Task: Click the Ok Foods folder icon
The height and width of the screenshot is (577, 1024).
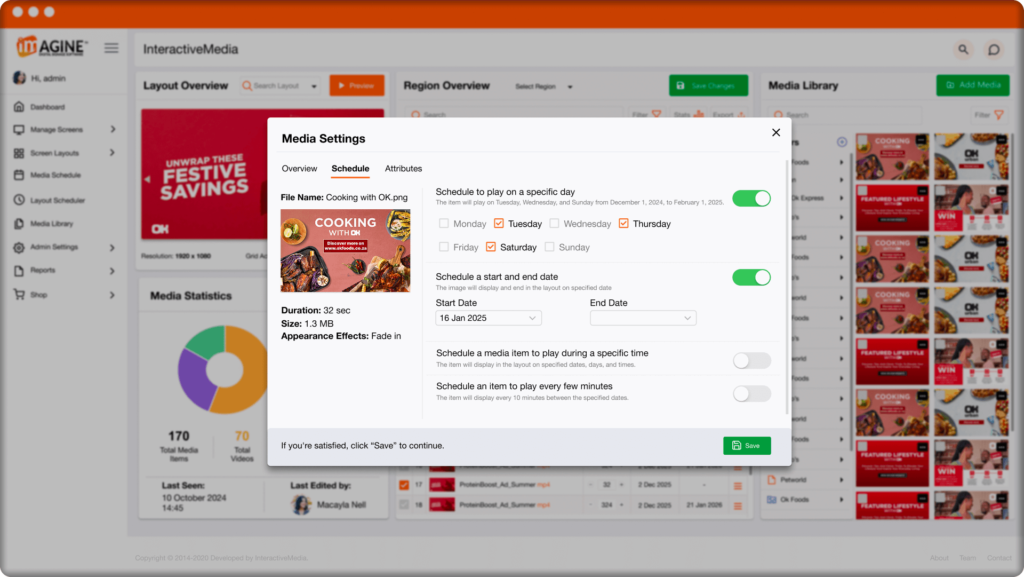Action: tap(772, 500)
